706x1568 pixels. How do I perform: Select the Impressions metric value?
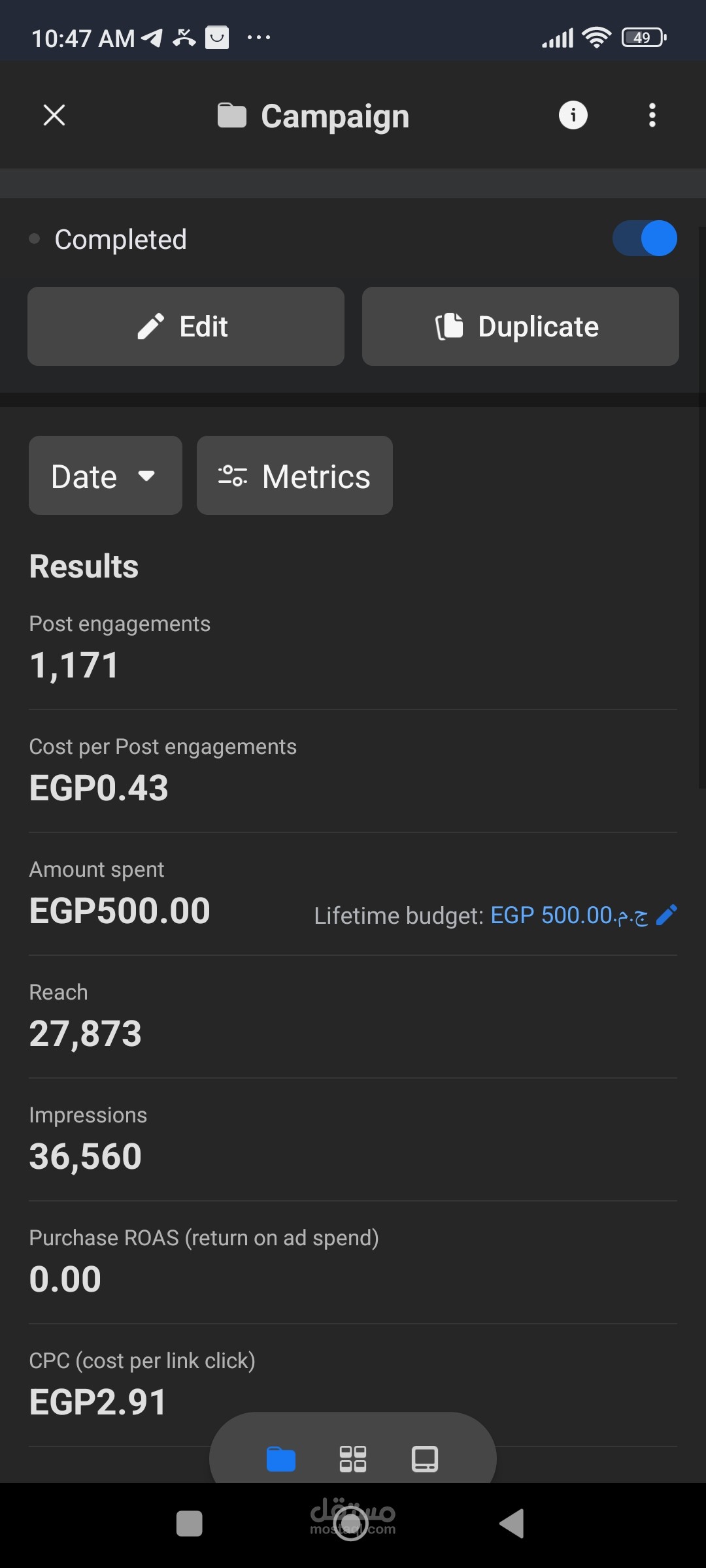[x=86, y=1156]
